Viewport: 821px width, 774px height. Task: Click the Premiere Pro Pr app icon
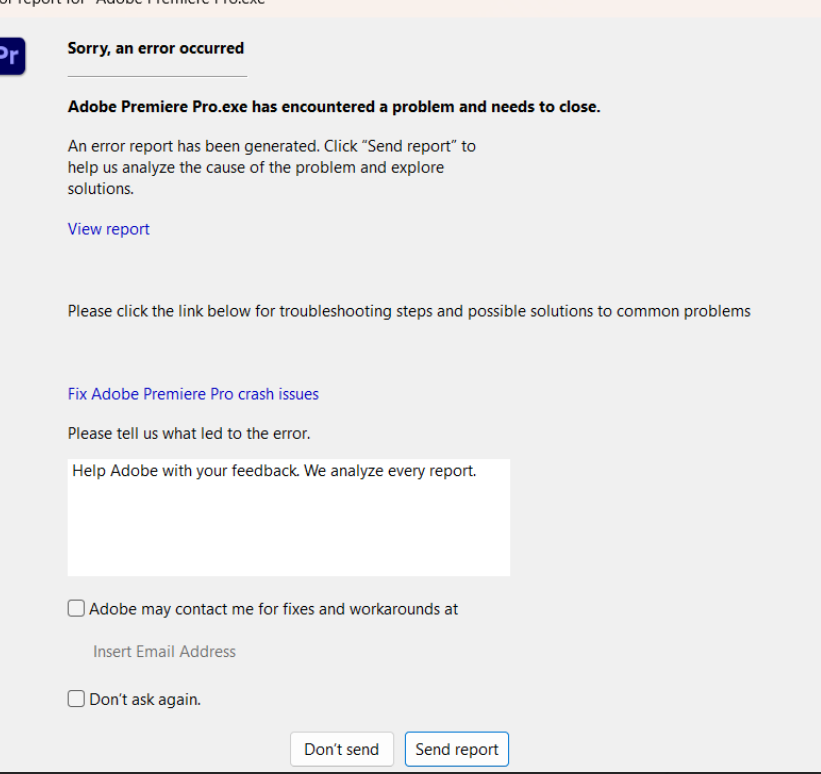tap(11, 56)
